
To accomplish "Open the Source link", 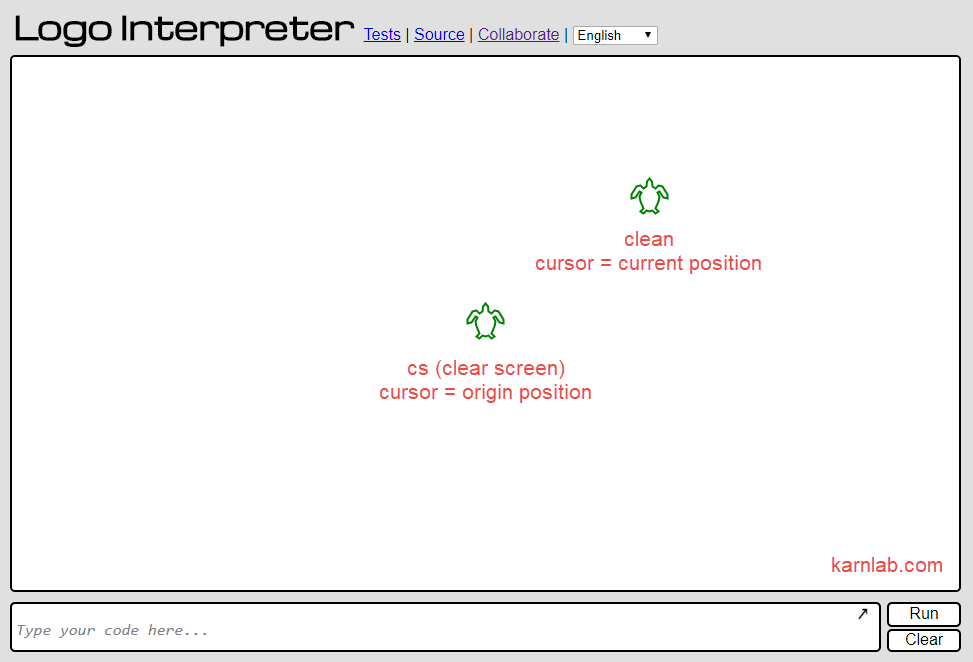I will coord(439,35).
